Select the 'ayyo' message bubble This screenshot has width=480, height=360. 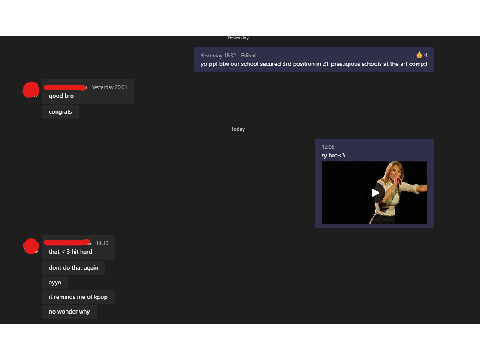55,283
